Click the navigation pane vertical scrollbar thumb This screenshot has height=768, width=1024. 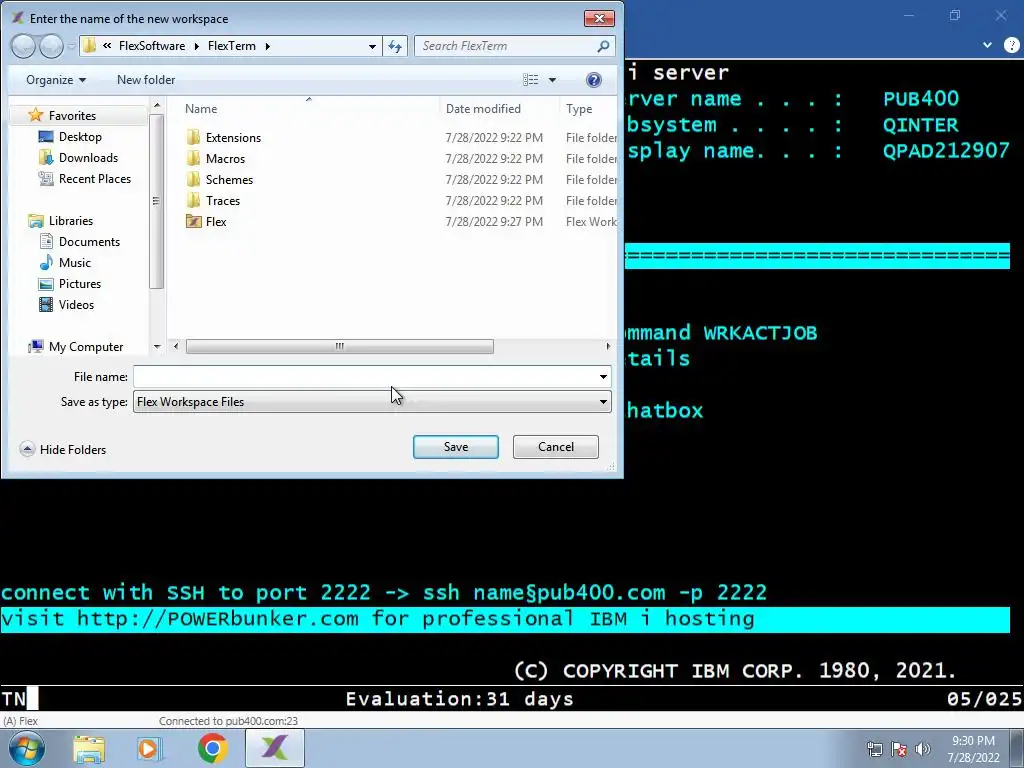click(x=156, y=201)
